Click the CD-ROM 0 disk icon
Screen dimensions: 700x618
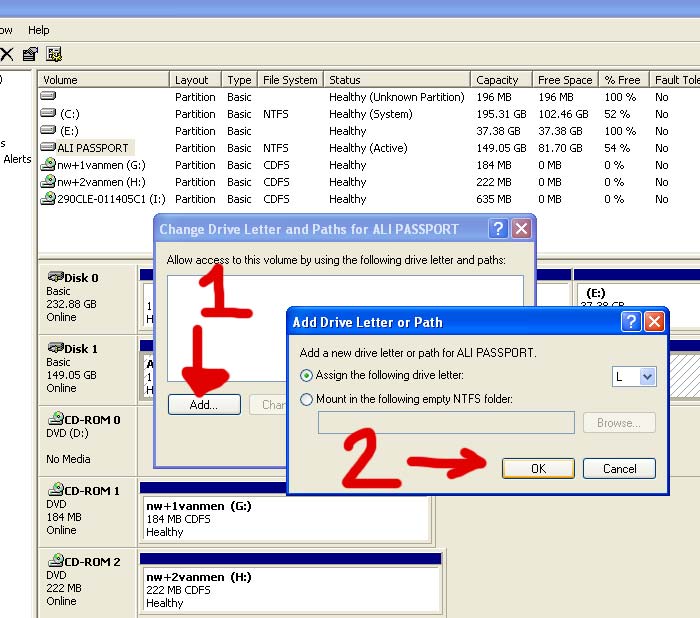56,418
